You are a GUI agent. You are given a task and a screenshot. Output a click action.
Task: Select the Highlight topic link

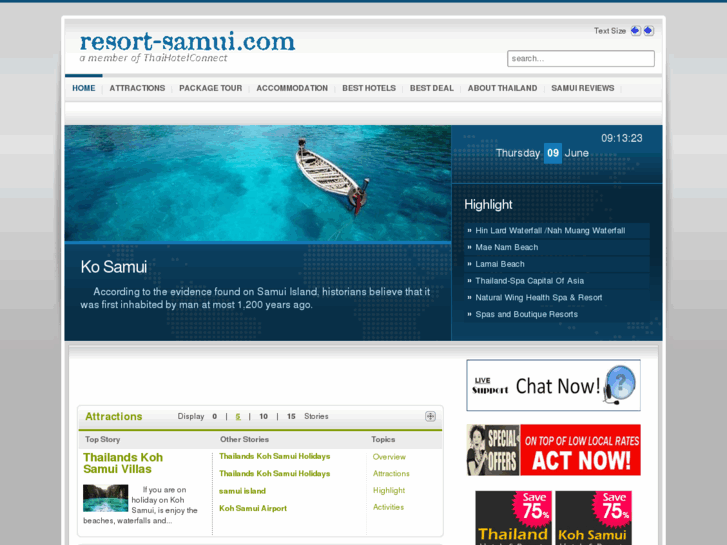click(x=389, y=490)
